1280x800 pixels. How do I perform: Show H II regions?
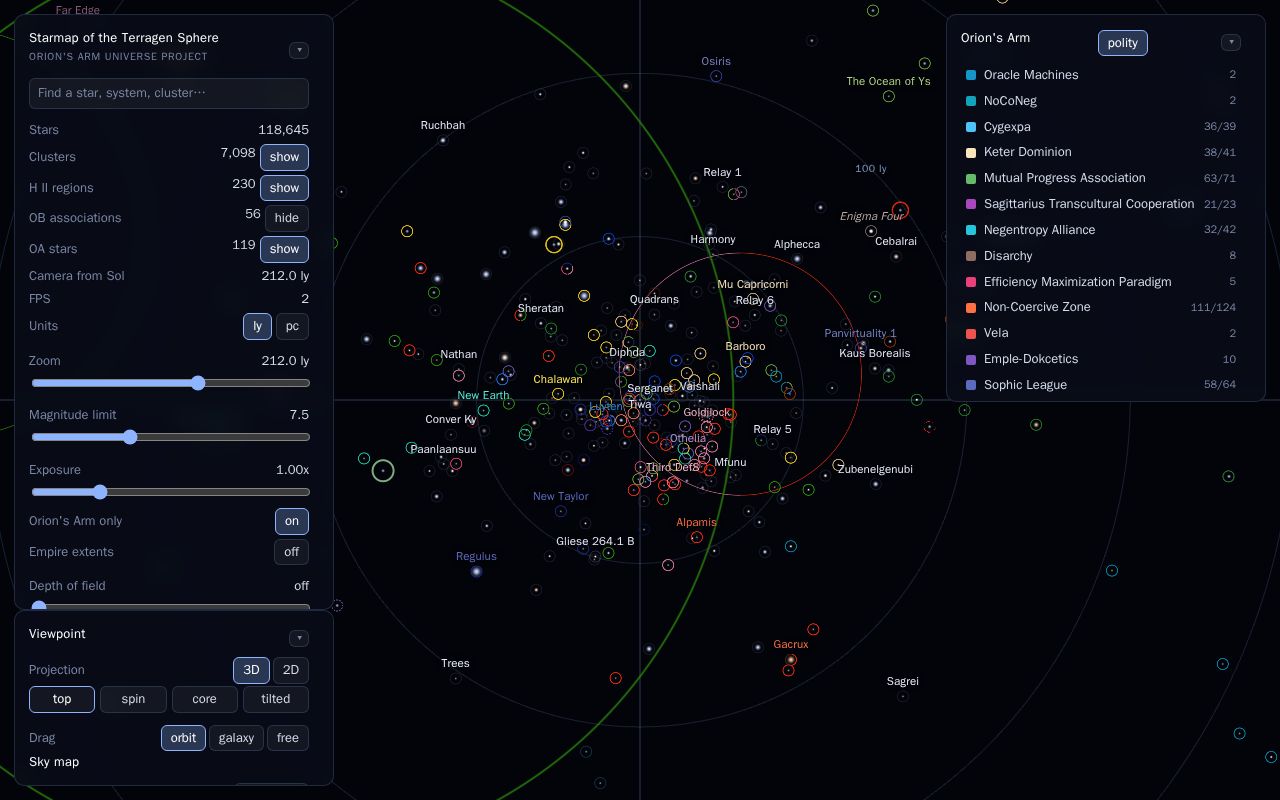284,188
